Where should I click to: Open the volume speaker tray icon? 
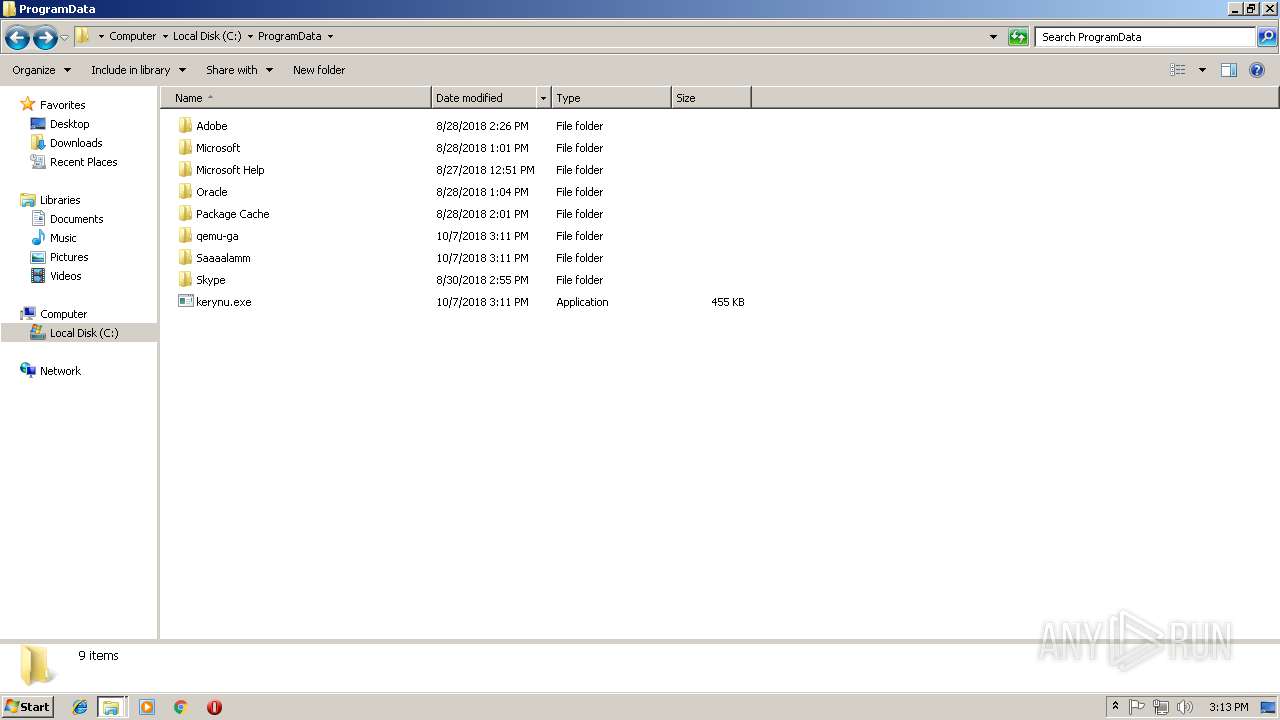1185,707
